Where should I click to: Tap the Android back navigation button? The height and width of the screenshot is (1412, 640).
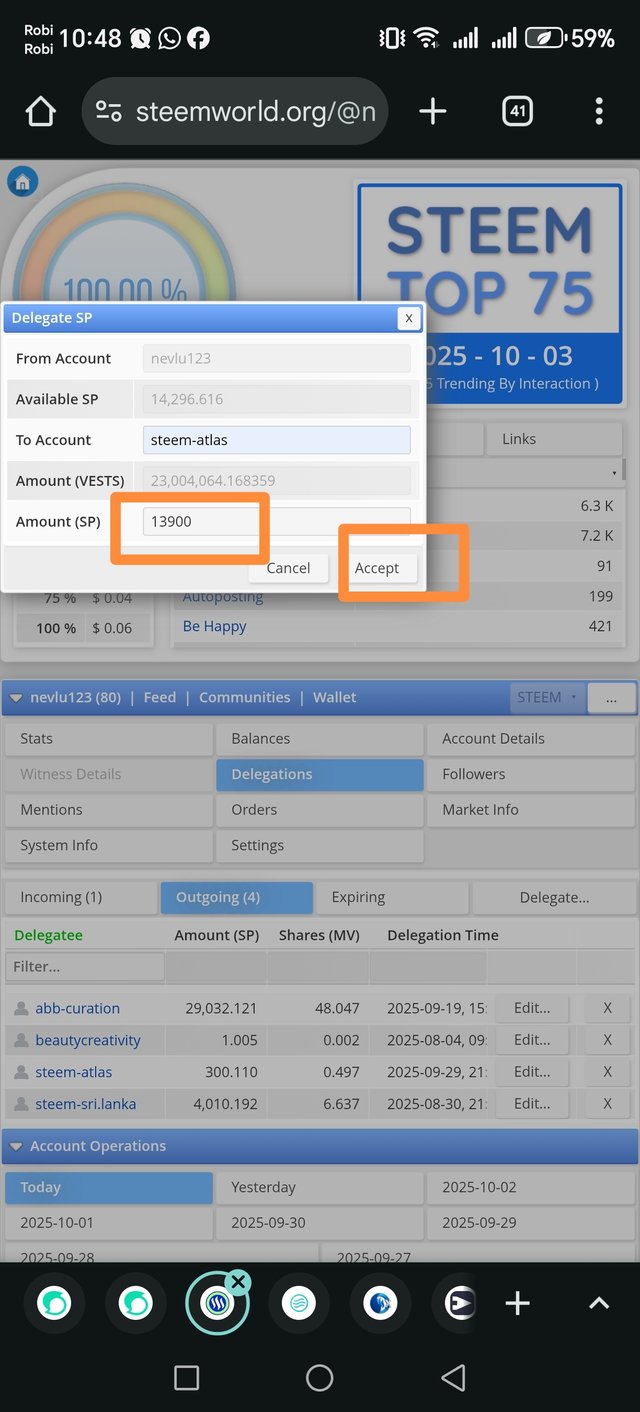[453, 1378]
